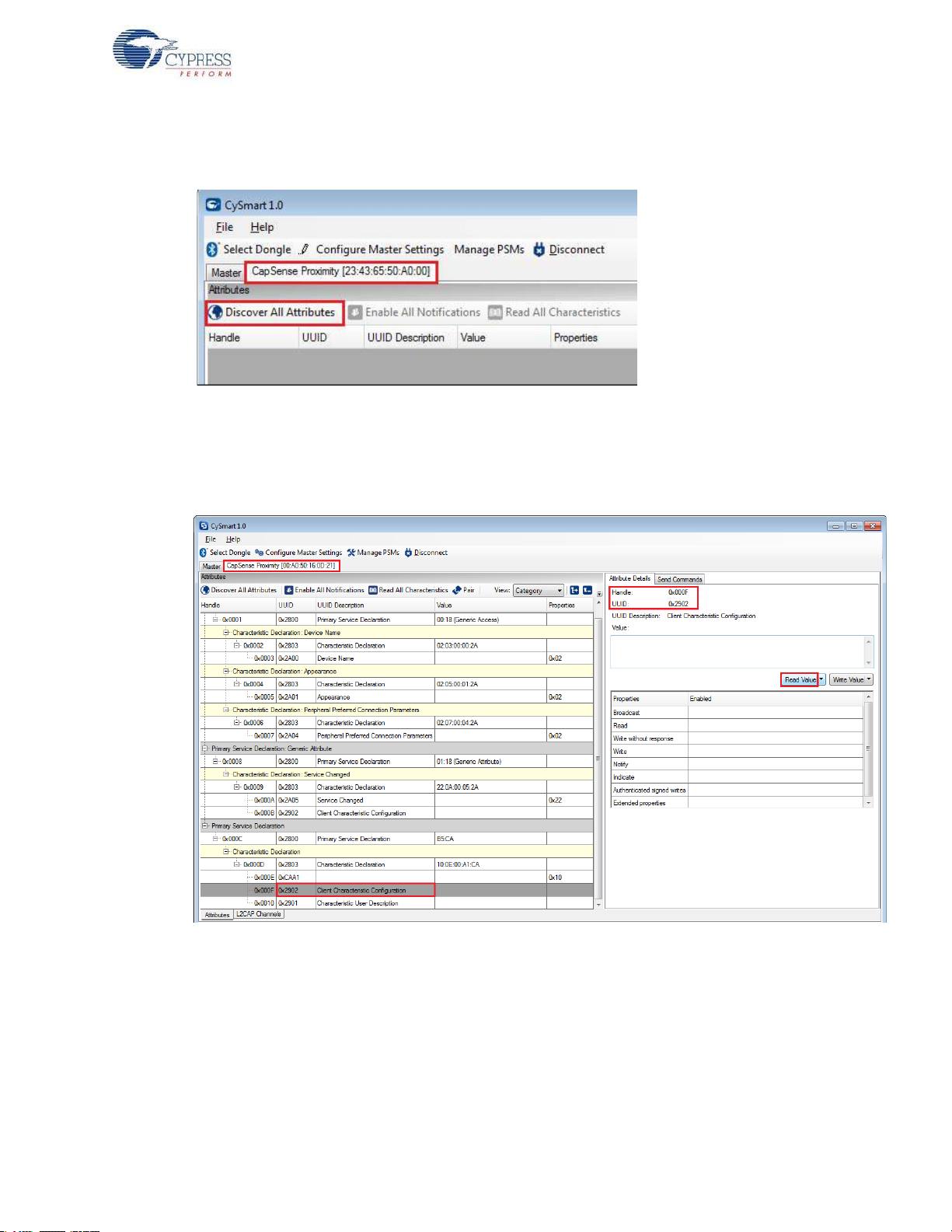This screenshot has height=1232, width=952.
Task: Click Enable All Notifications icon in upper screenshot
Action: (x=355, y=312)
